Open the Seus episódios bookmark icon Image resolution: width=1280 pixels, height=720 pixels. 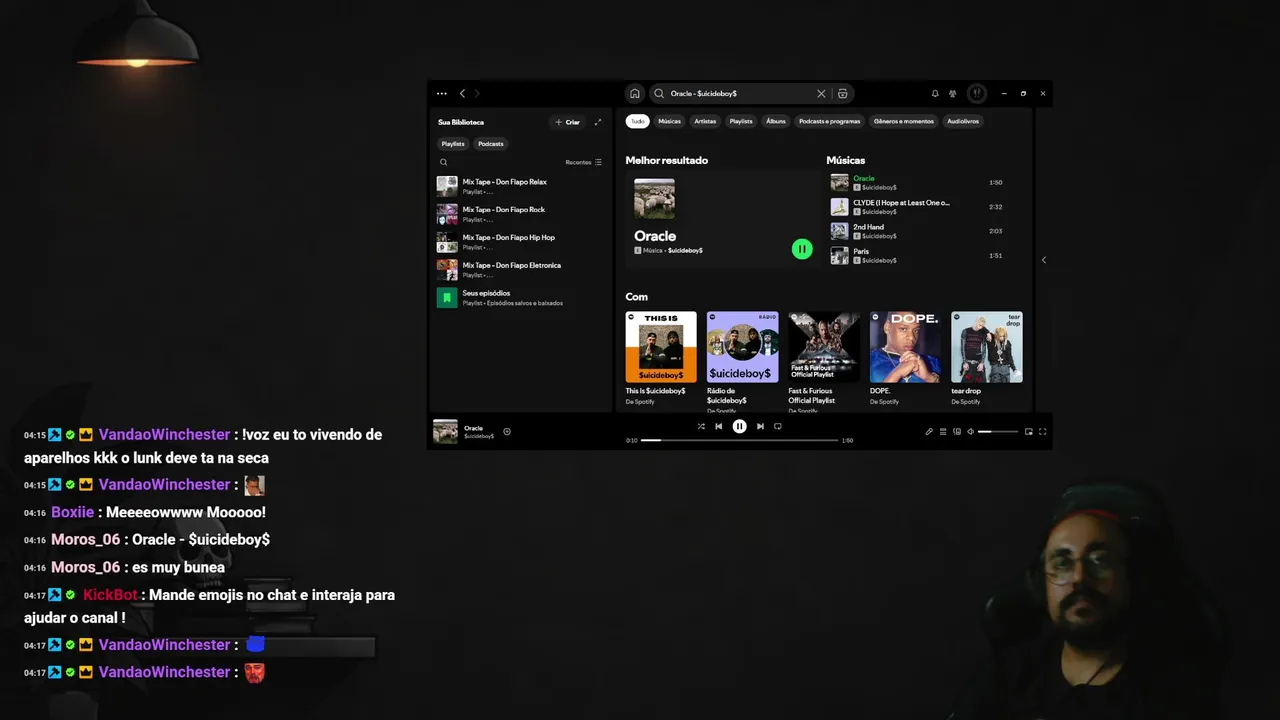[447, 298]
